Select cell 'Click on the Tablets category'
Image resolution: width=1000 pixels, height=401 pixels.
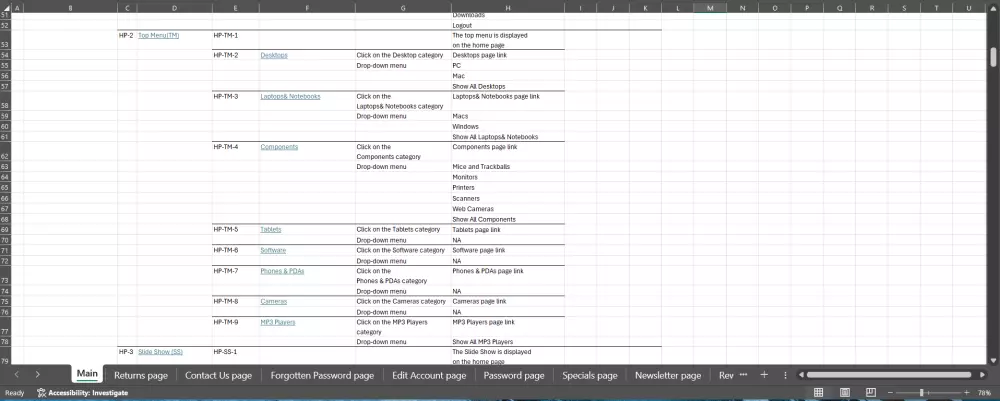pos(403,230)
